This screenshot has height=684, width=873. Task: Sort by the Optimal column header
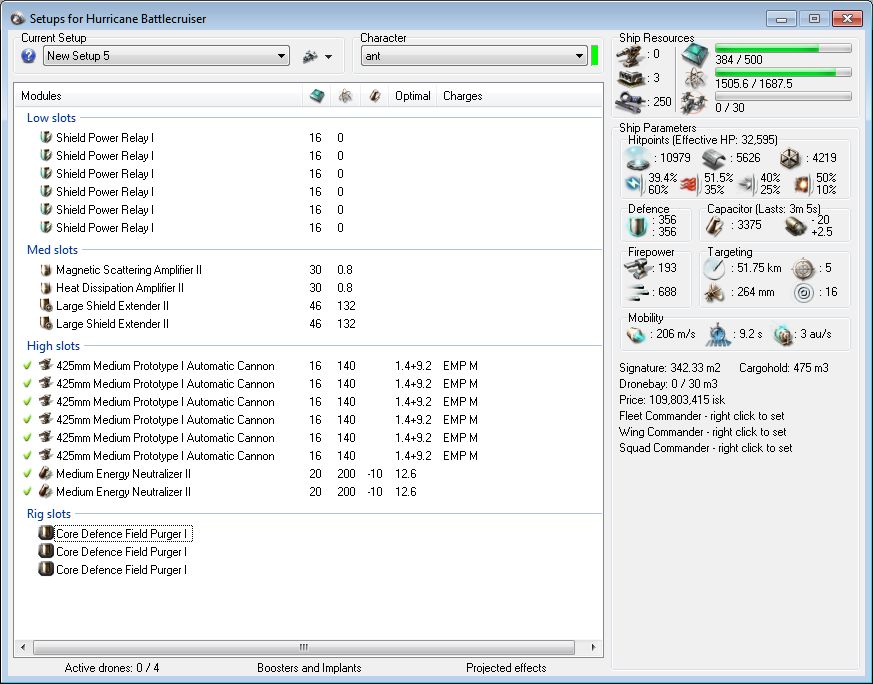click(x=413, y=96)
